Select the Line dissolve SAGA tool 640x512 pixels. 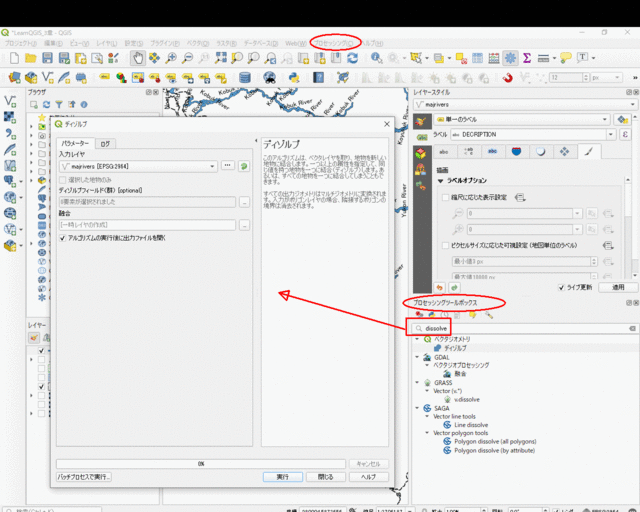[471, 425]
